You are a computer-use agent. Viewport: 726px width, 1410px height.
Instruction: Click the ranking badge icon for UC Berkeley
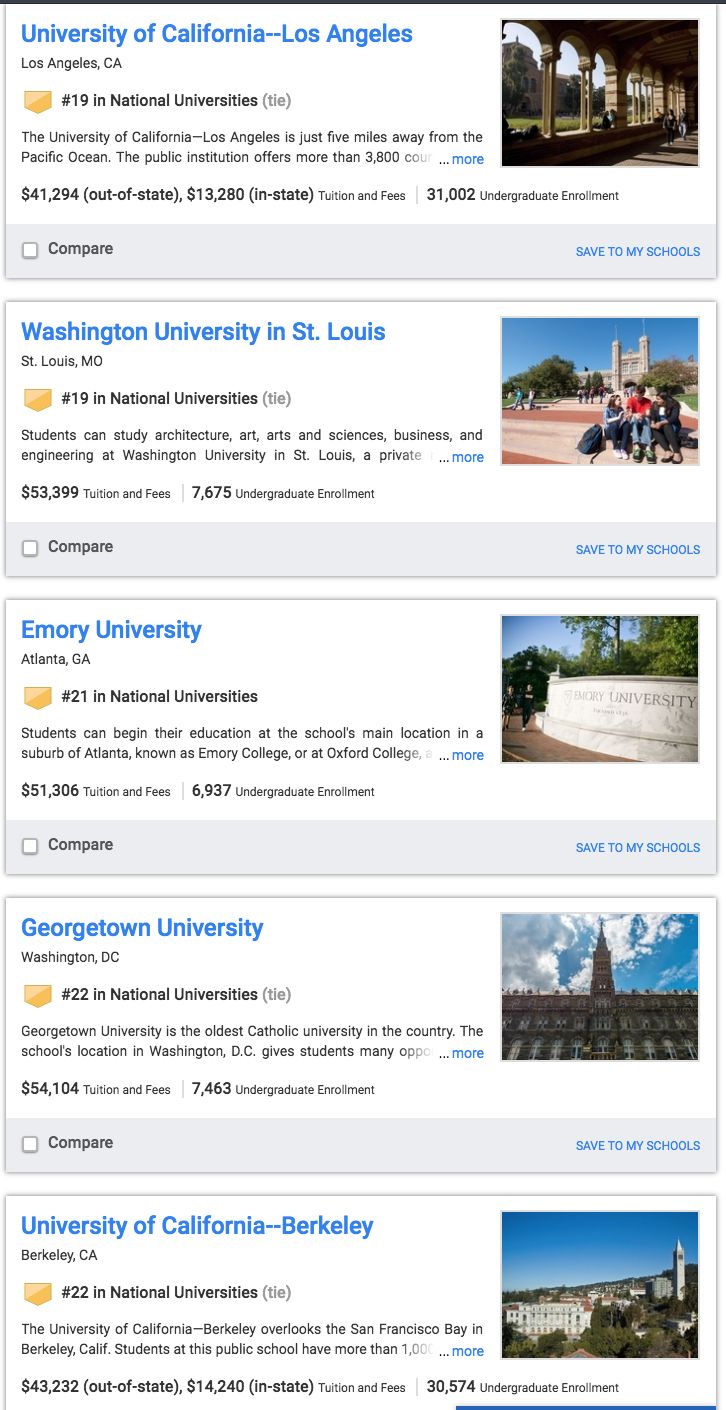[37, 1293]
